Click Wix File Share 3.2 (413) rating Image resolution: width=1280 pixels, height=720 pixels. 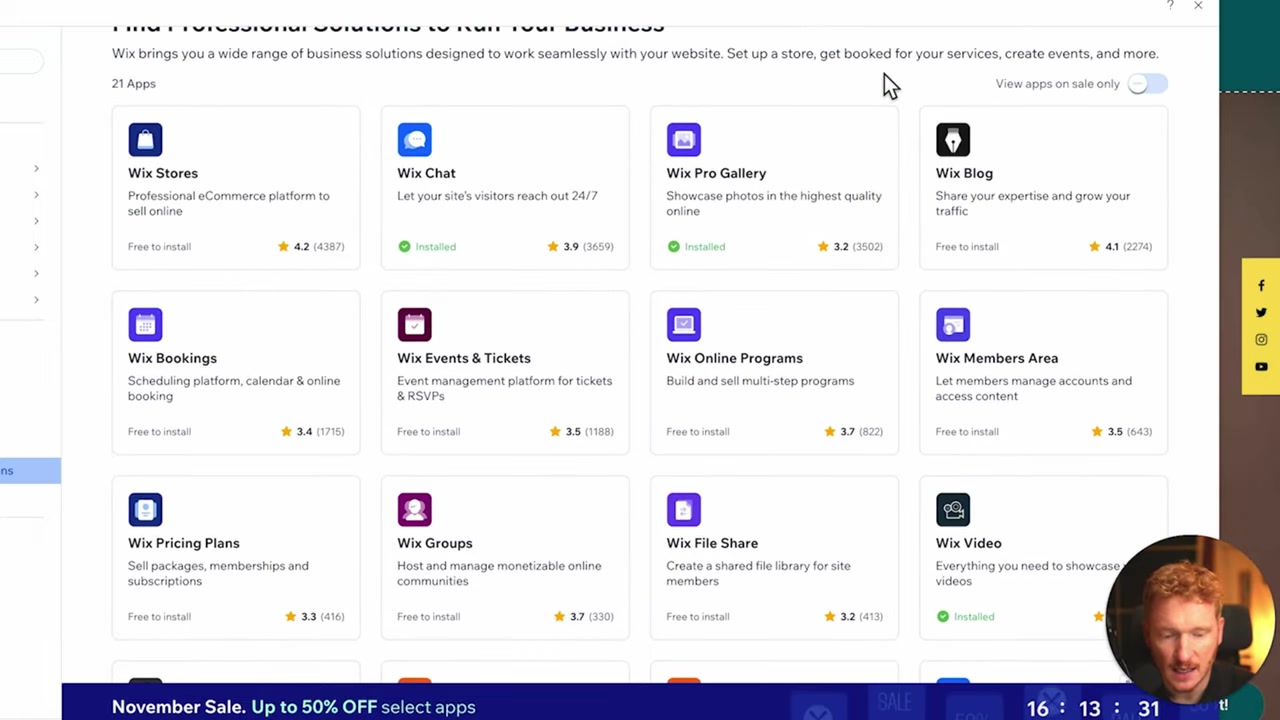[x=853, y=616]
